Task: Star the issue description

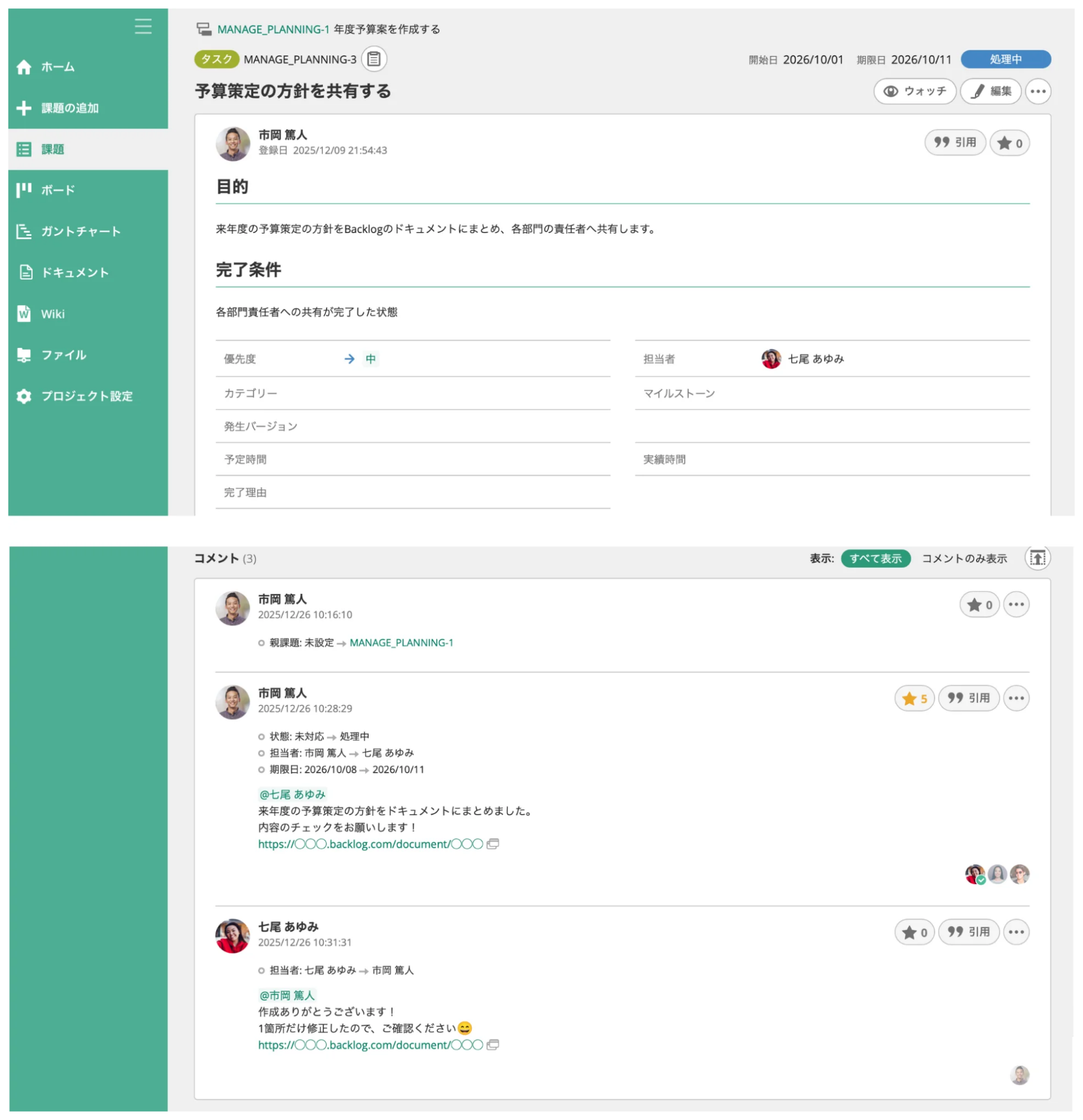Action: (1009, 143)
